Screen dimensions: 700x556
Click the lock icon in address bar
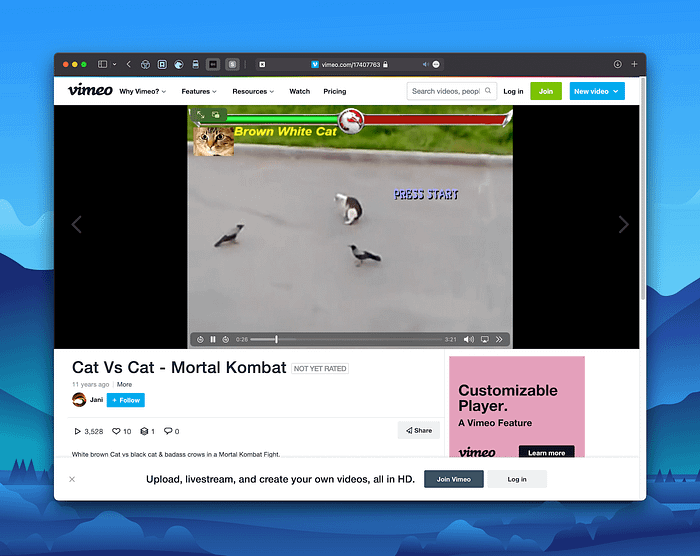tap(385, 64)
